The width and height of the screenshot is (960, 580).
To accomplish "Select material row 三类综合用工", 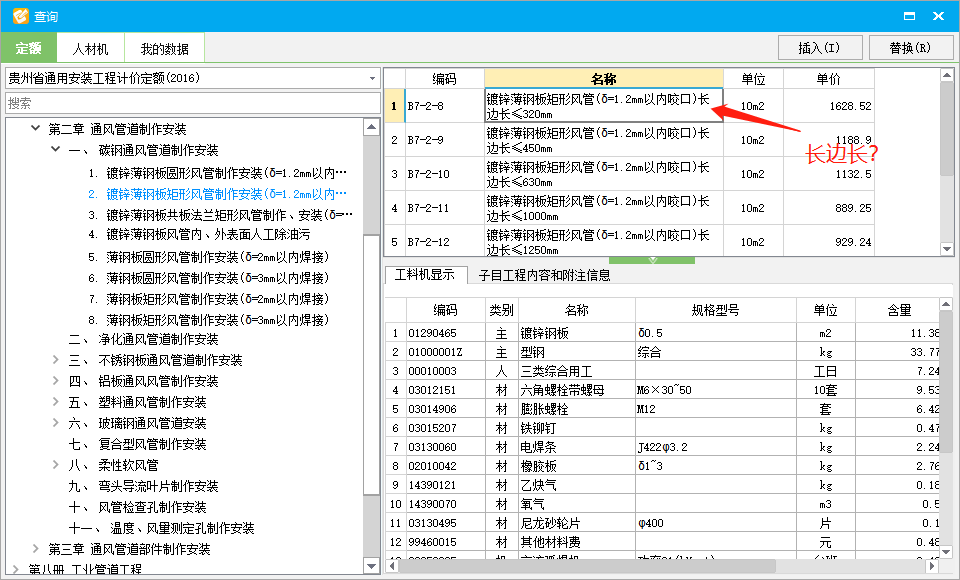I will pos(662,371).
